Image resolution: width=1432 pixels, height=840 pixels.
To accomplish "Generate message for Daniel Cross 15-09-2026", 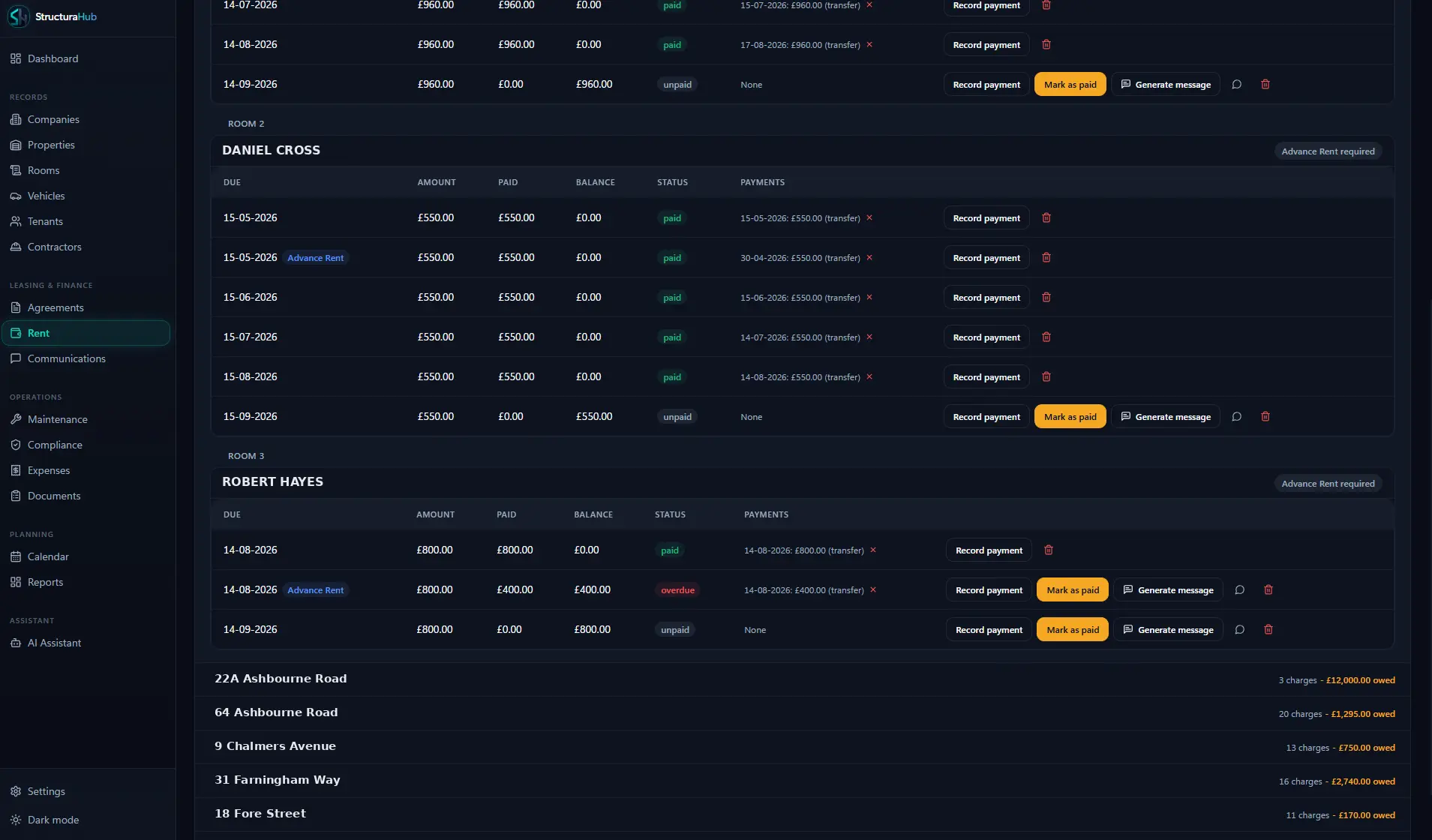I will pyautogui.click(x=1166, y=416).
